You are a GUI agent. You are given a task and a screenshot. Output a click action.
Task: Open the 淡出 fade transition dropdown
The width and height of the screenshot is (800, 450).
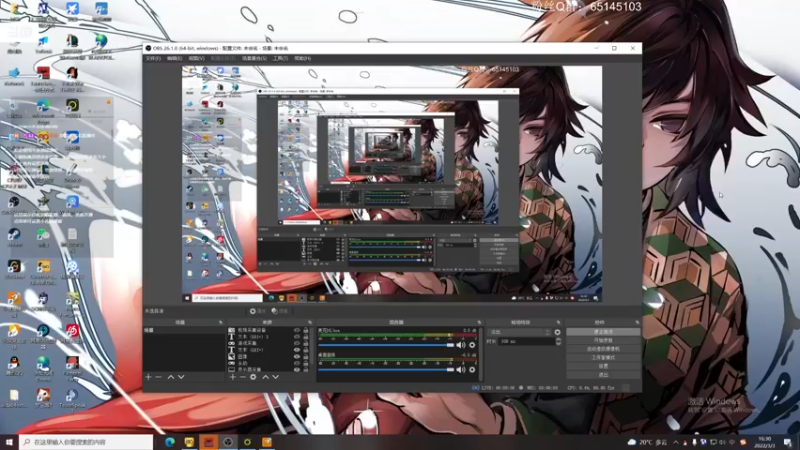coord(519,332)
